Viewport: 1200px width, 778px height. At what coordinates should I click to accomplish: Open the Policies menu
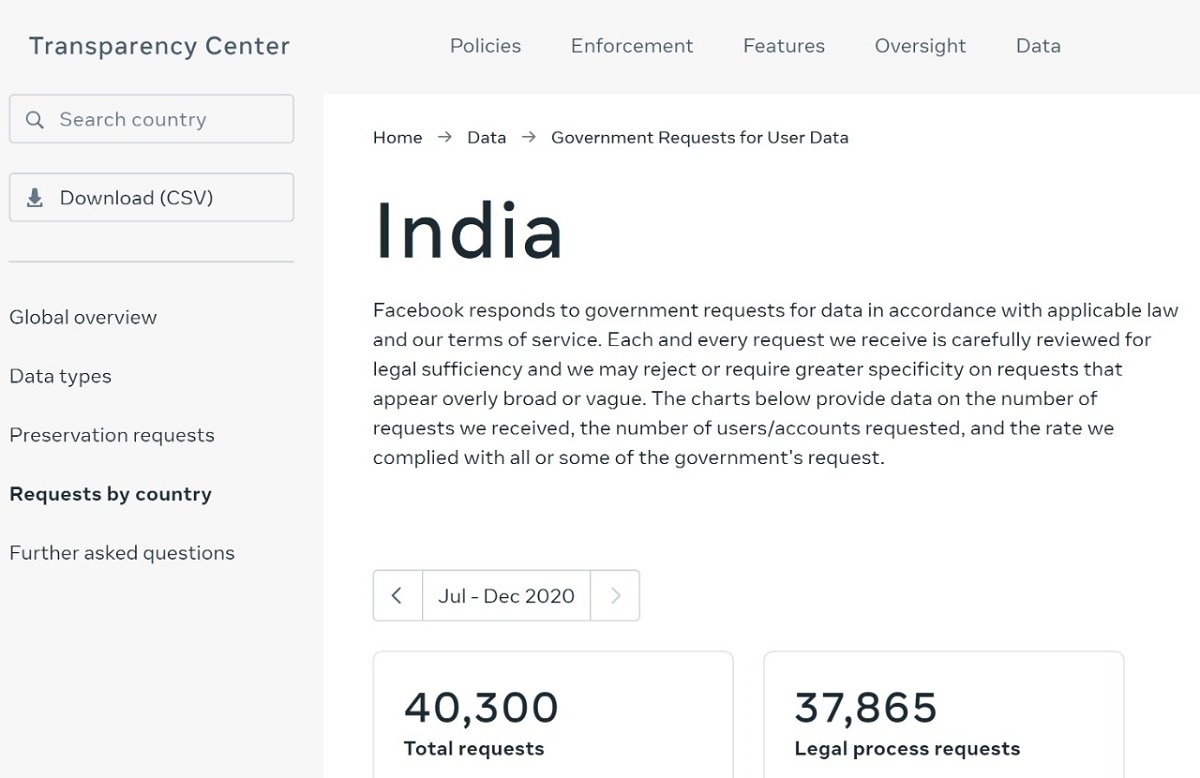click(485, 46)
